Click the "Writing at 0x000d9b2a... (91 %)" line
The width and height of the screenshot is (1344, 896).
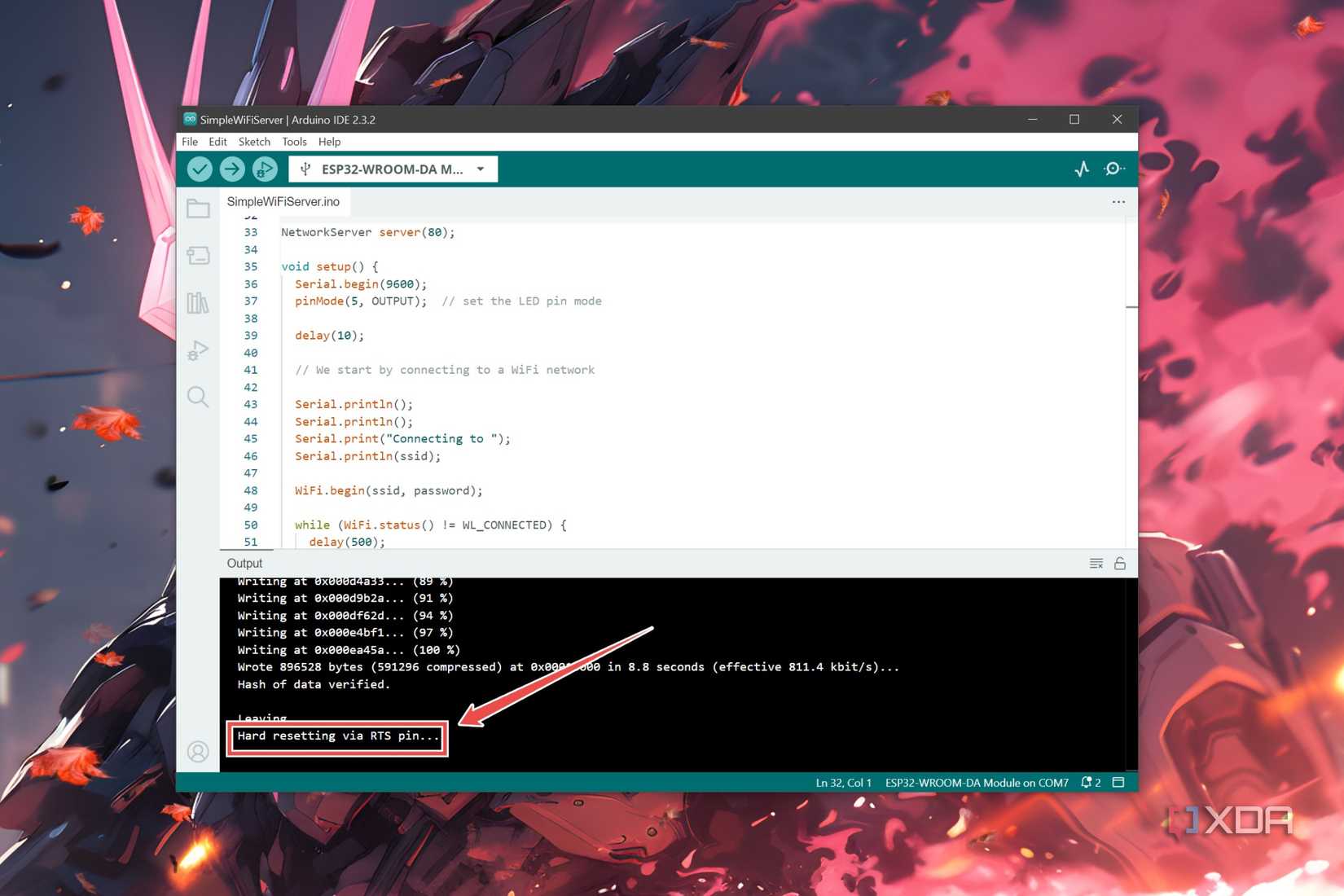click(x=345, y=598)
